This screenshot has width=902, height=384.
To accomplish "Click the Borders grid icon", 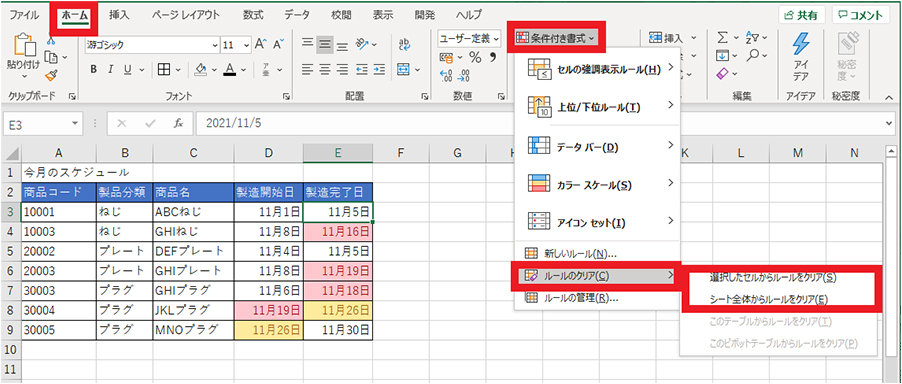I will 164,70.
